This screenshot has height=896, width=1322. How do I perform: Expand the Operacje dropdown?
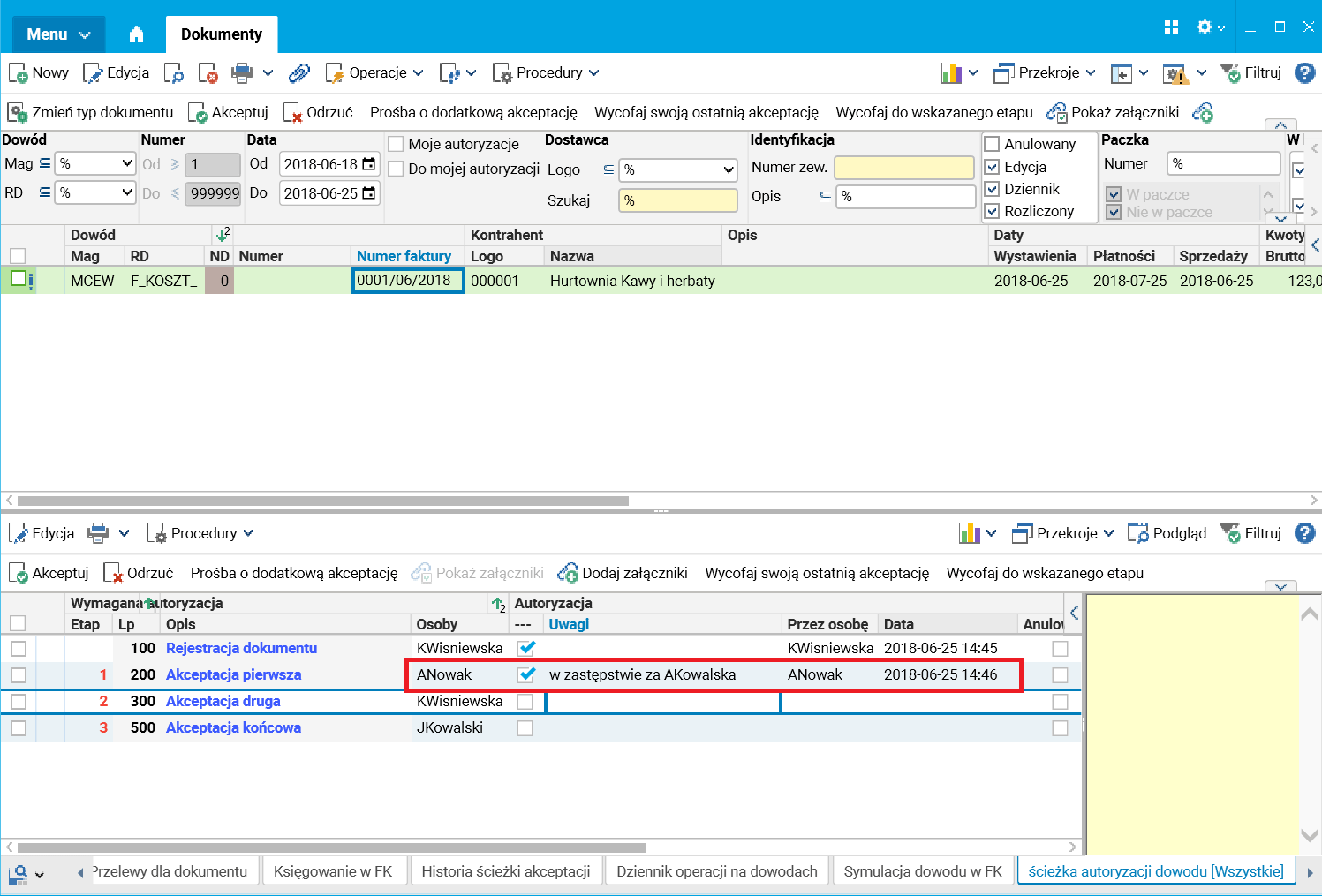(375, 73)
